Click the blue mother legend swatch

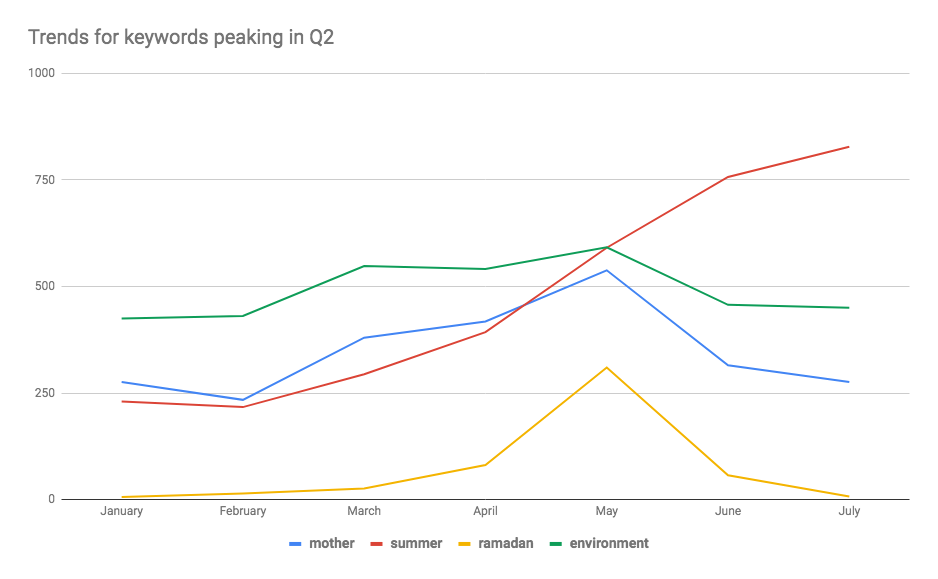pyautogui.click(x=296, y=544)
